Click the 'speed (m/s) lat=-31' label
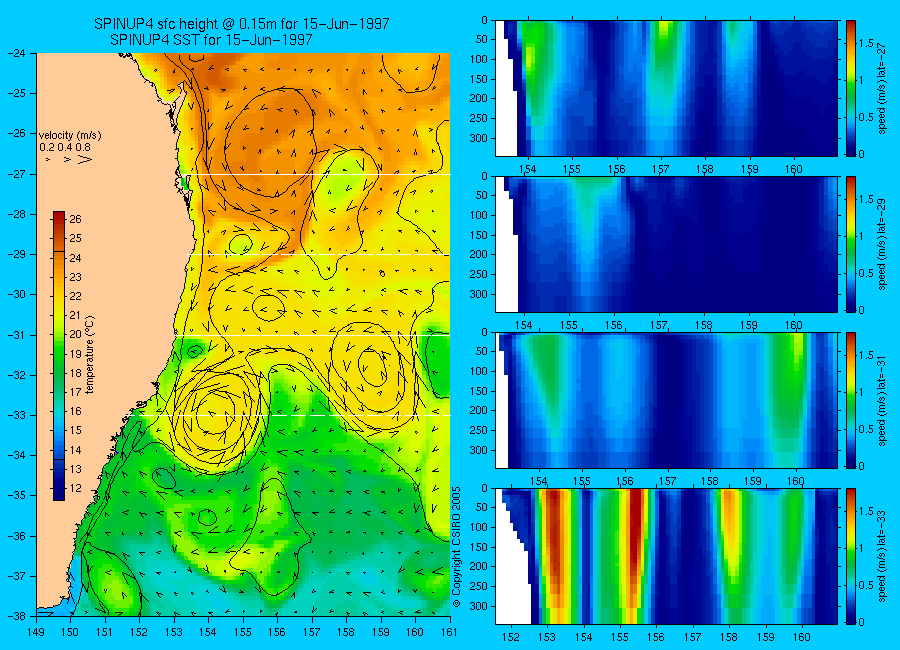This screenshot has height=650, width=900. pos(882,401)
